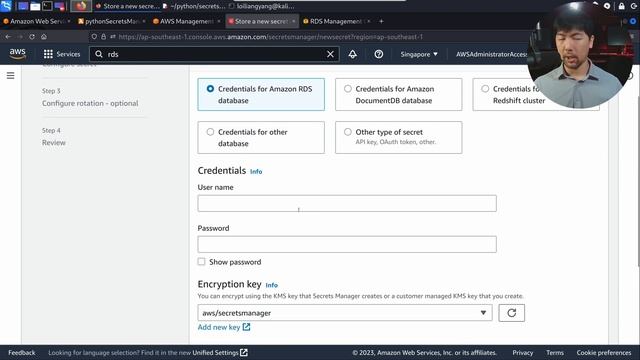
Task: Enable the Show password checkbox
Action: coord(202,262)
